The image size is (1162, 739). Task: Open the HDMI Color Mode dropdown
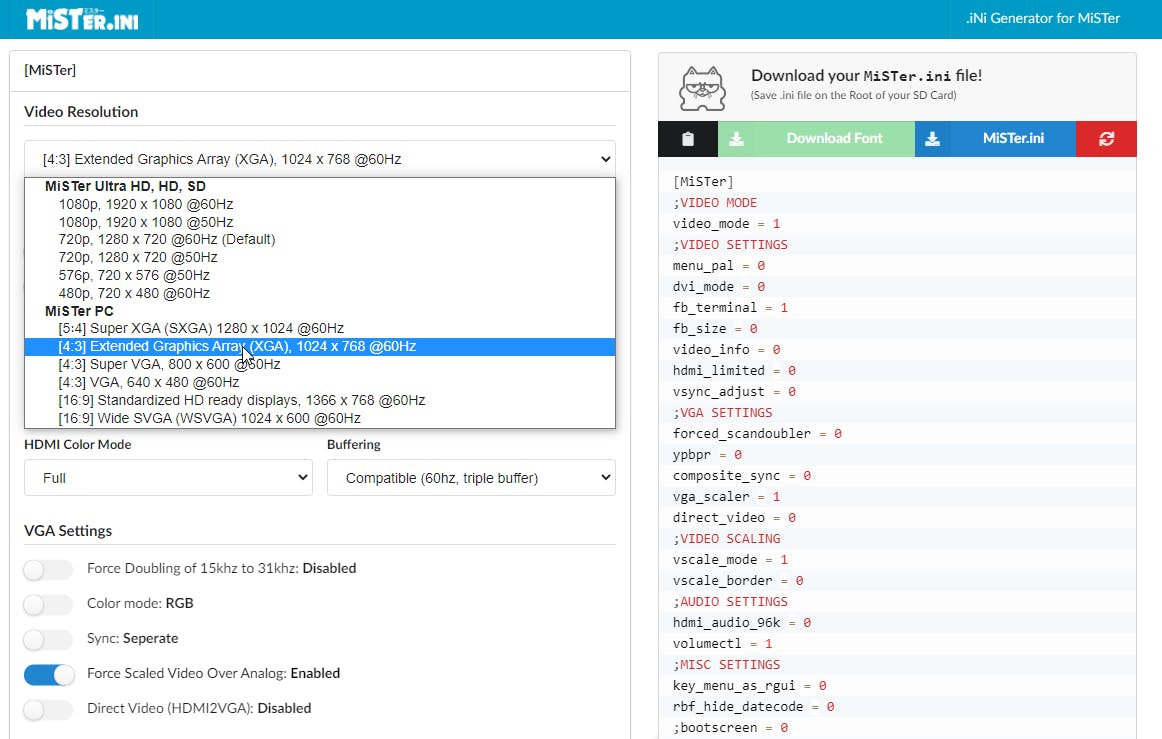(168, 478)
